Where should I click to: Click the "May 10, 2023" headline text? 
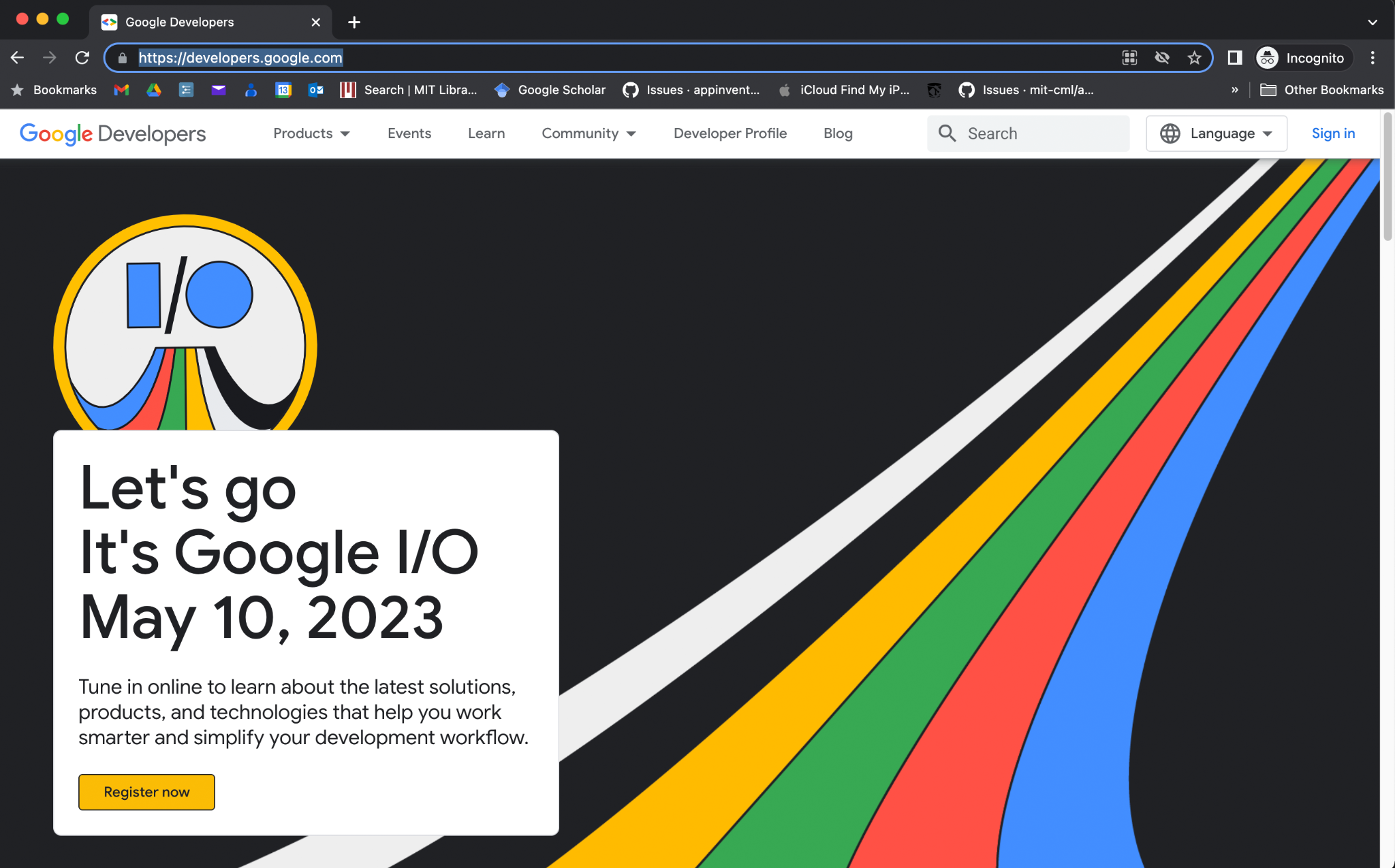pos(262,618)
